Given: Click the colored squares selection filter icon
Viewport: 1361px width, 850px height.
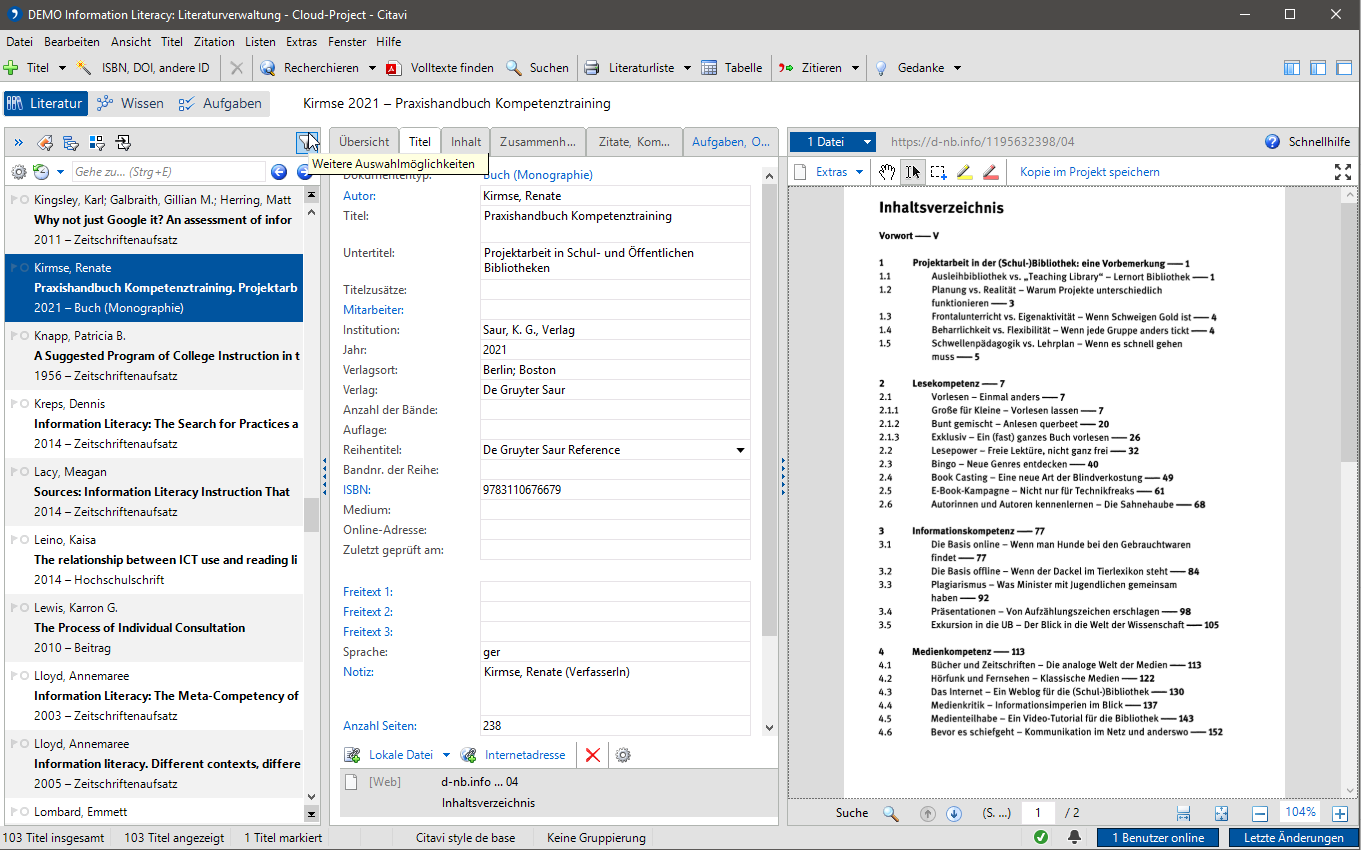Looking at the screenshot, I should pos(98,143).
